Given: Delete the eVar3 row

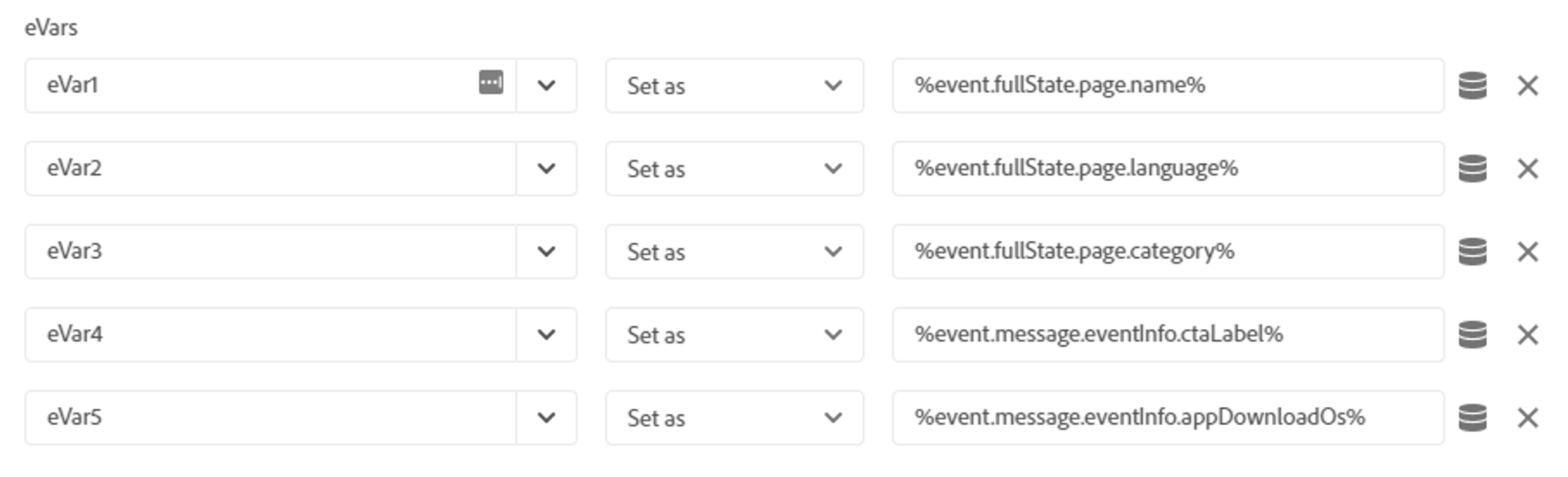Looking at the screenshot, I should (x=1527, y=252).
